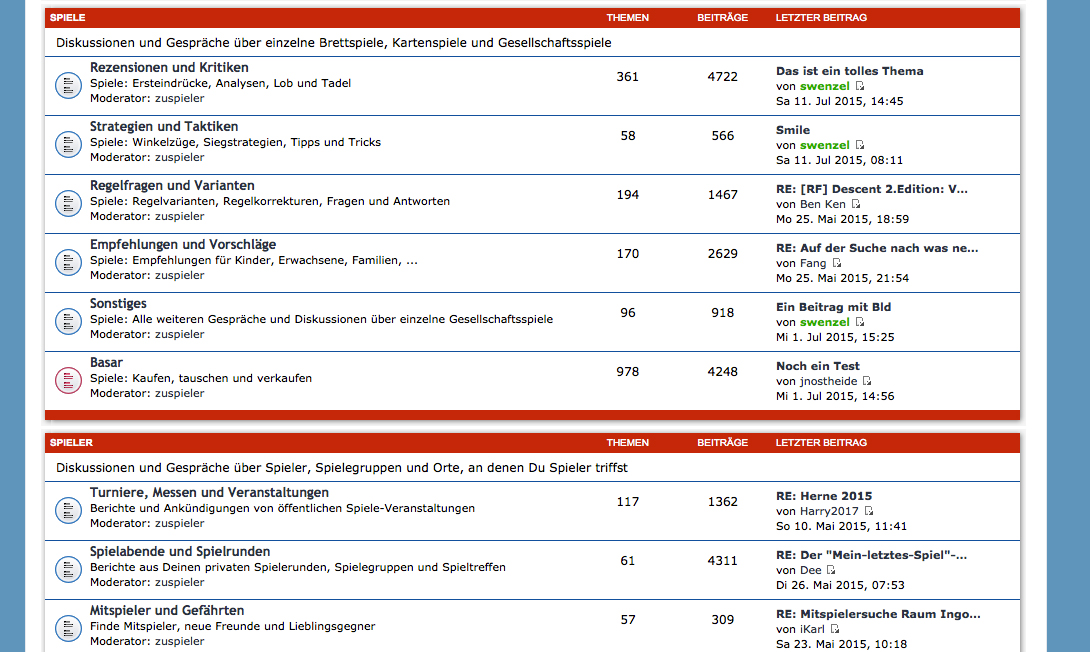Open latest post 'Das ist ein tolles Thema'
Viewport: 1090px width, 652px height.
(x=849, y=71)
